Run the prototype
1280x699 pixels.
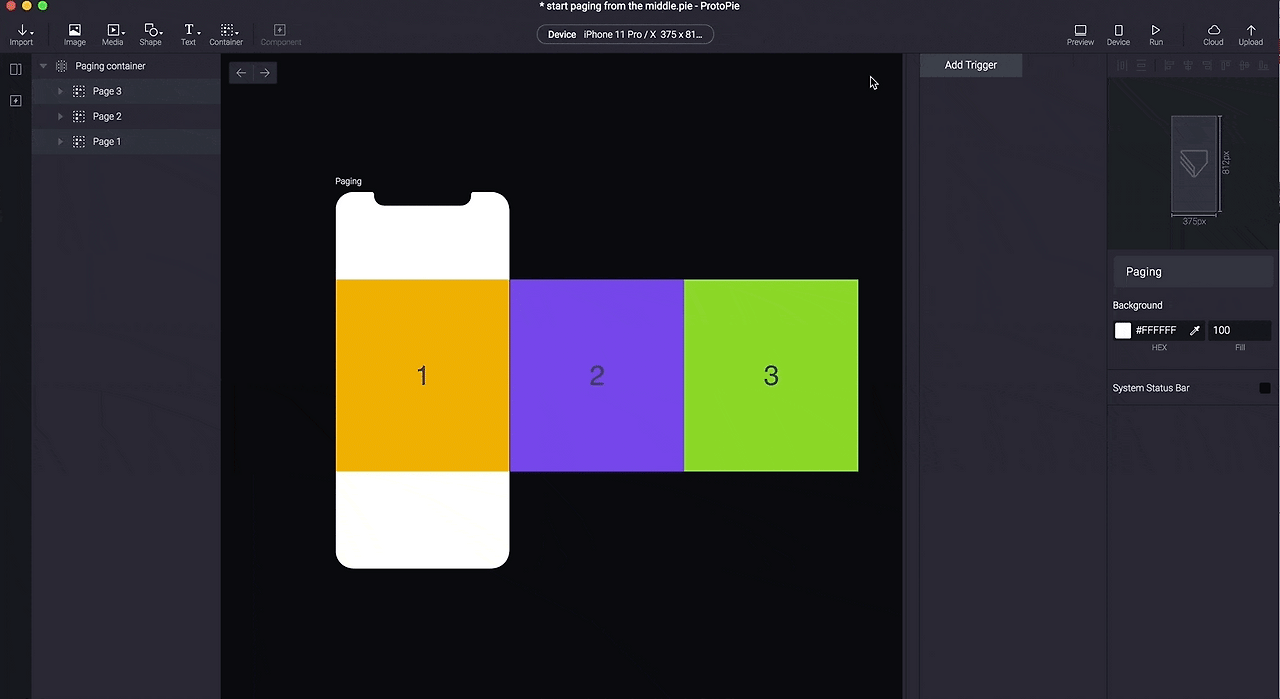click(x=1156, y=35)
